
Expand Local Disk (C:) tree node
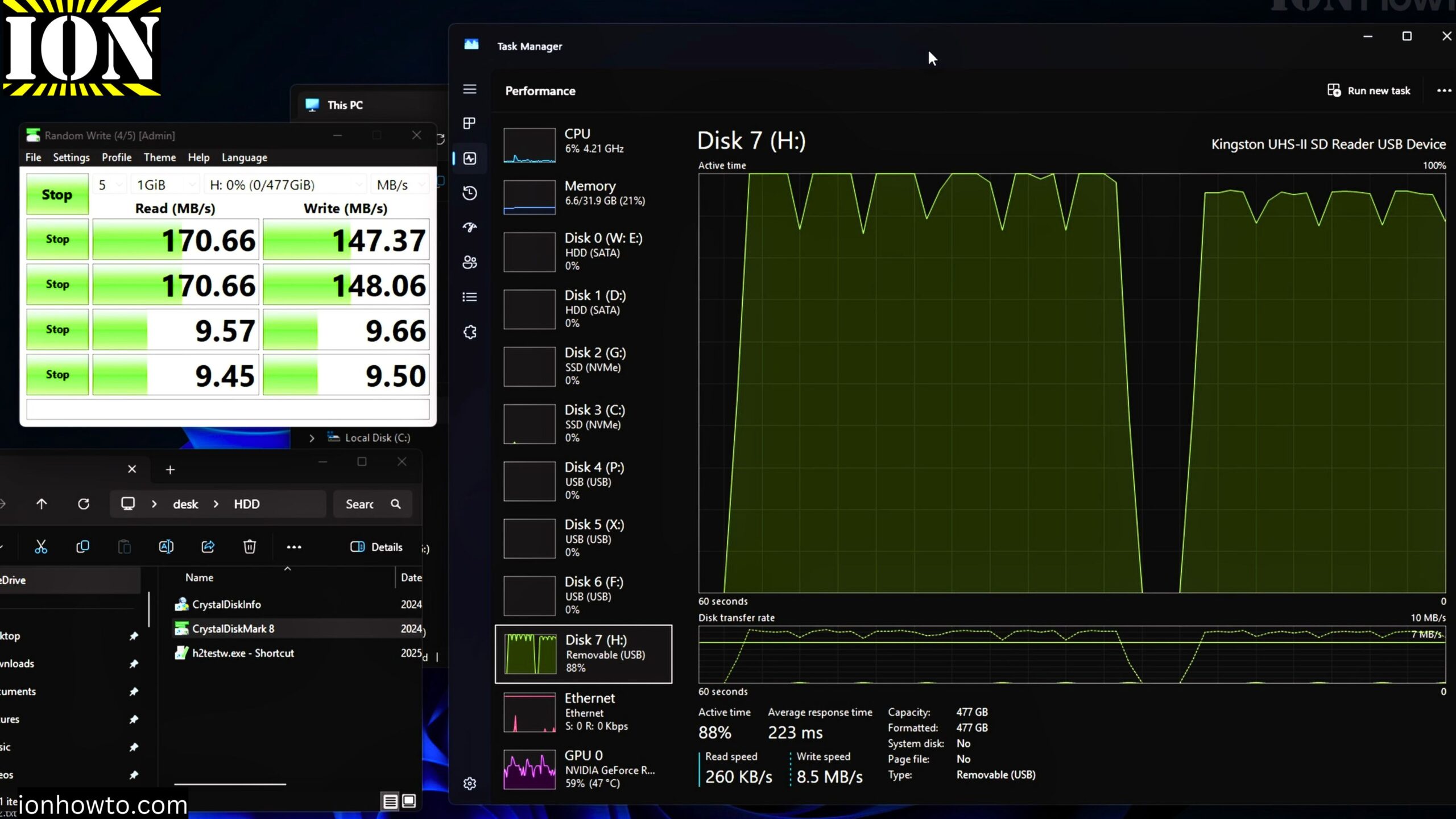[x=312, y=438]
